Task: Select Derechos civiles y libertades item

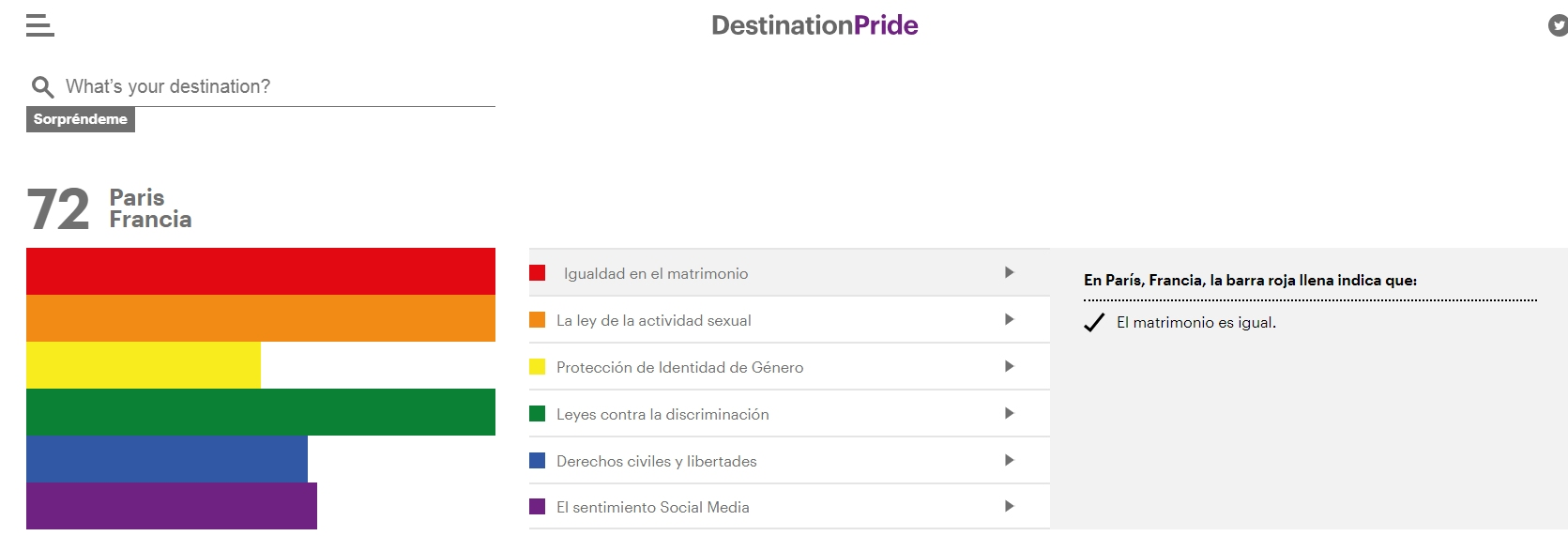Action: (656, 461)
